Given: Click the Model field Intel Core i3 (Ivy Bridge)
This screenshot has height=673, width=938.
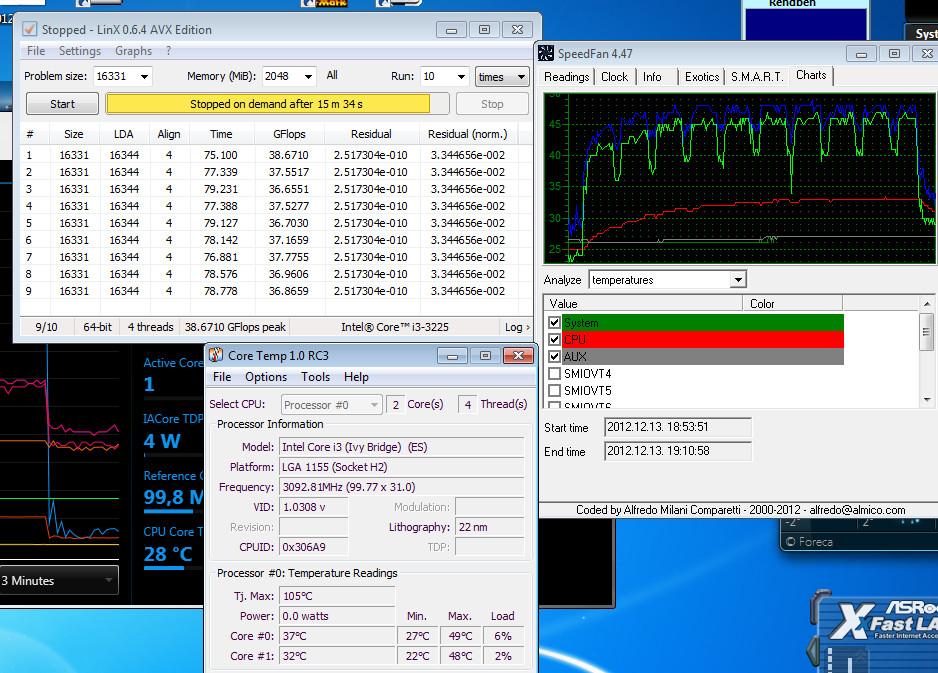Looking at the screenshot, I should pyautogui.click(x=401, y=447).
